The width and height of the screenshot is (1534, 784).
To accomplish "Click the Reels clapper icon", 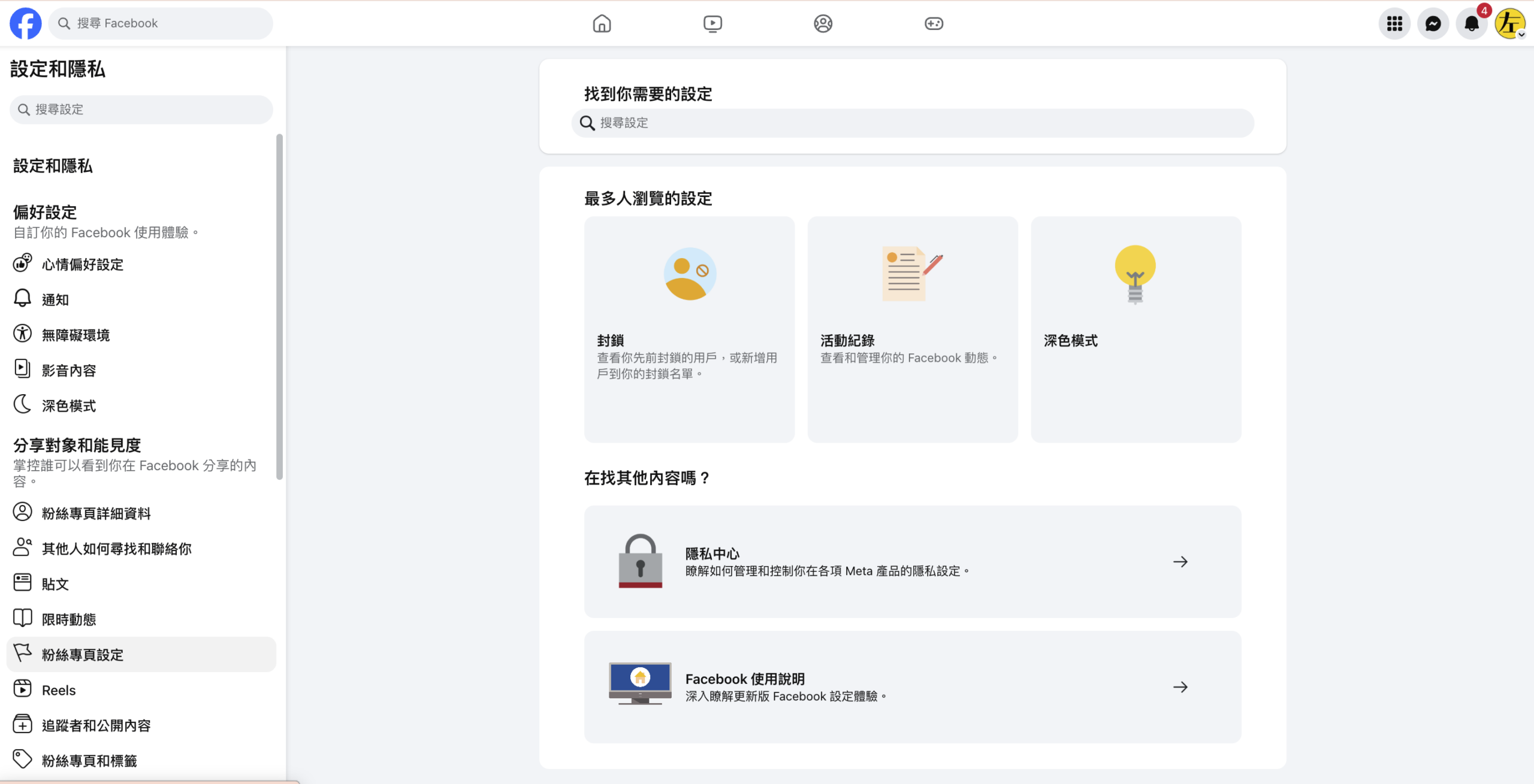I will tap(23, 688).
